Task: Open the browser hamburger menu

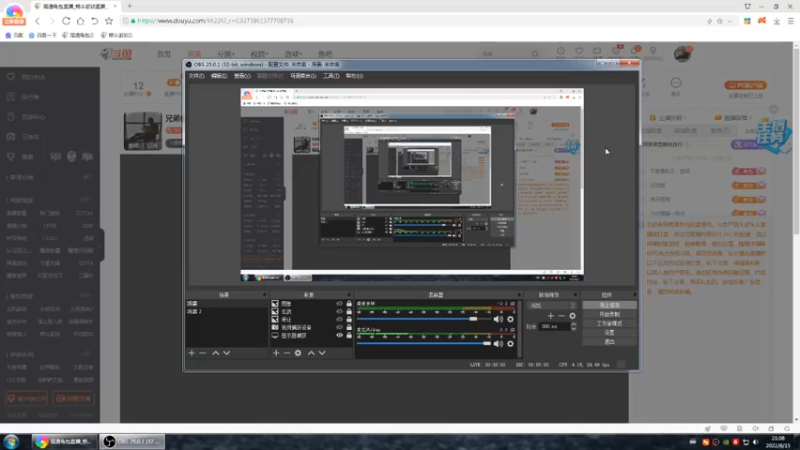Action: point(790,21)
